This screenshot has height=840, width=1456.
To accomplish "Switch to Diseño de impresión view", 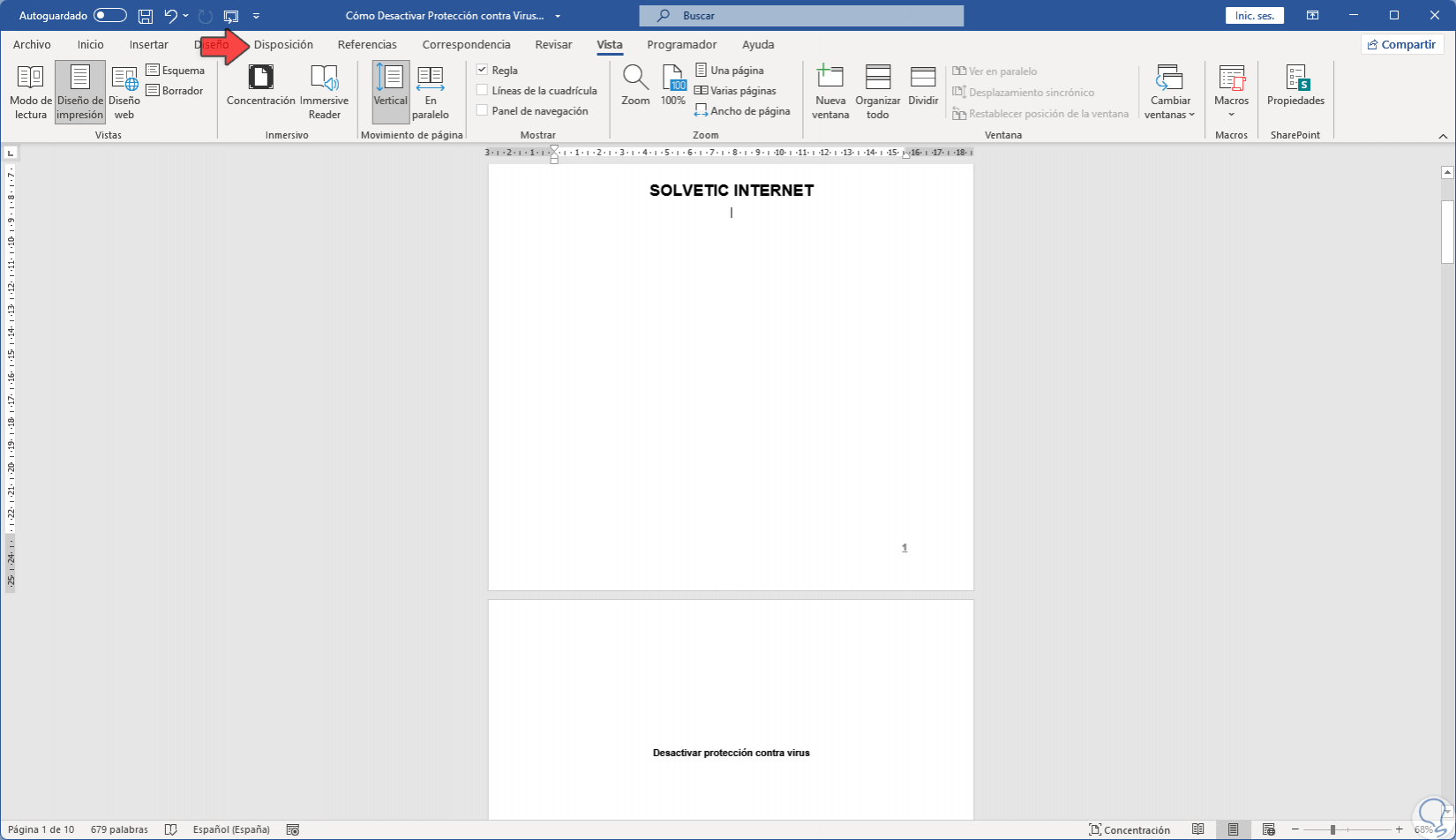I will pyautogui.click(x=80, y=92).
